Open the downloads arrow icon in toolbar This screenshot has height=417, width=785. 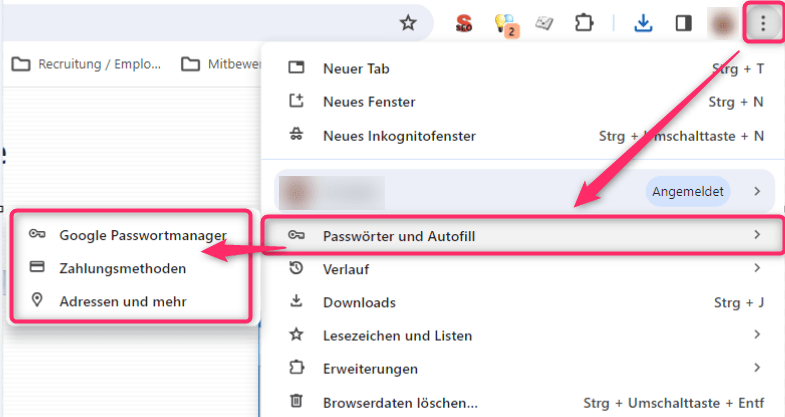(643, 23)
